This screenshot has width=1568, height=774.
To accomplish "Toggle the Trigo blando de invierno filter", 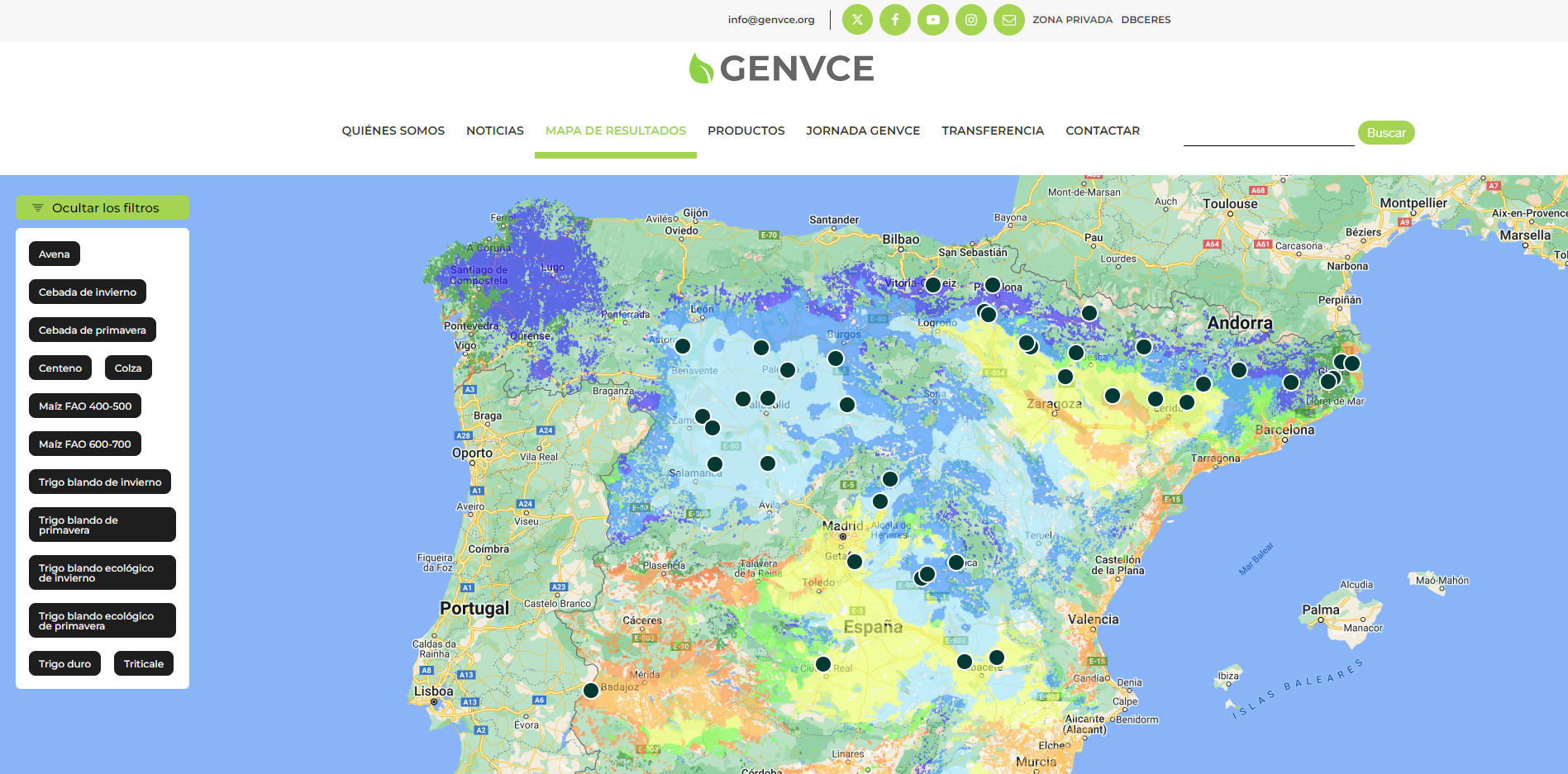I will pyautogui.click(x=100, y=482).
